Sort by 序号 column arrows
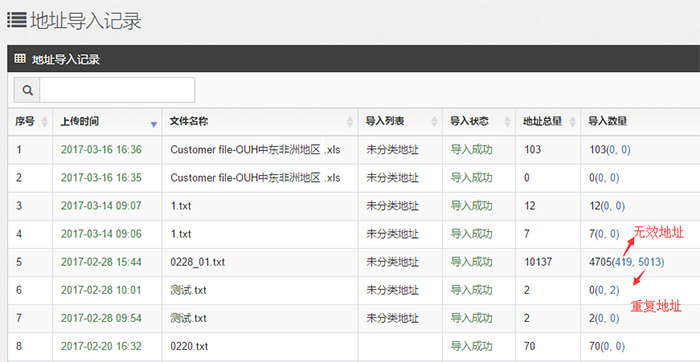The width and height of the screenshot is (700, 362). pyautogui.click(x=44, y=121)
